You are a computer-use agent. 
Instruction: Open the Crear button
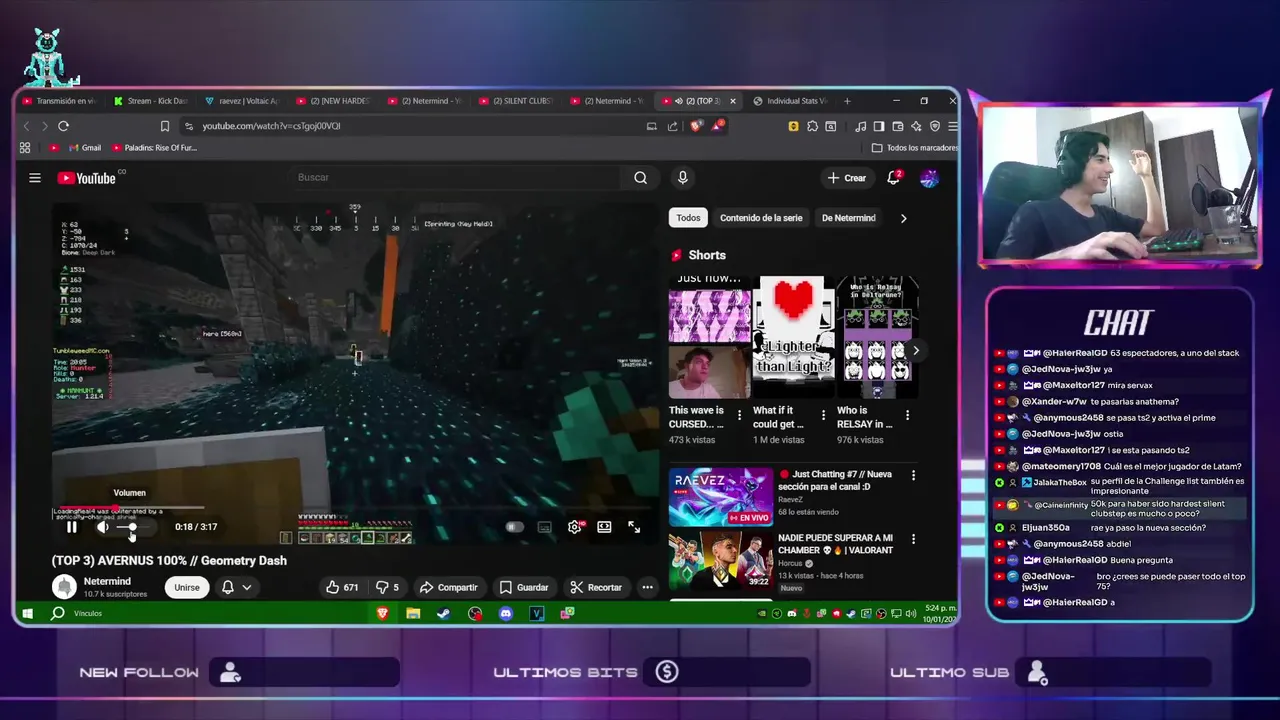pyautogui.click(x=847, y=178)
